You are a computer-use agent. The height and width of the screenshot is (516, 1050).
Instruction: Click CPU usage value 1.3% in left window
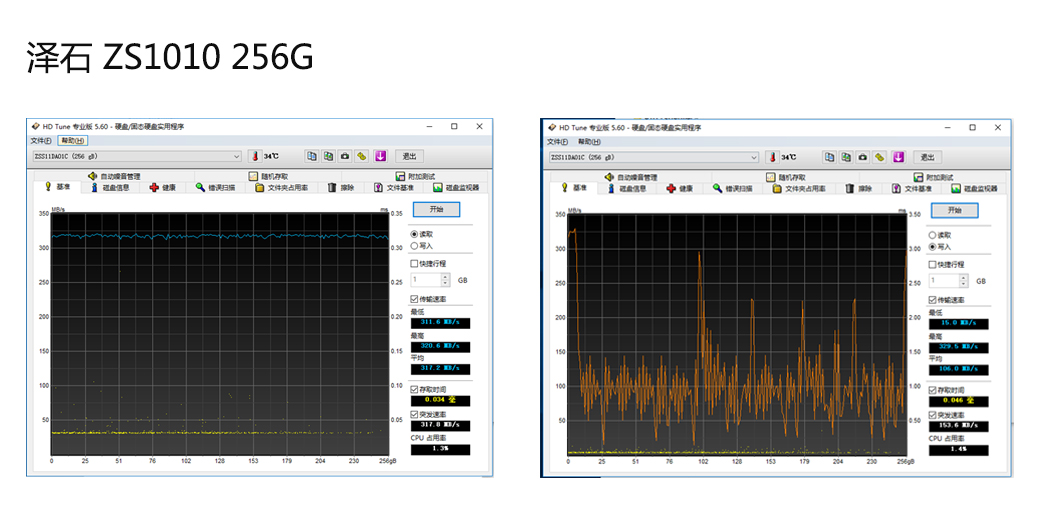[x=440, y=450]
